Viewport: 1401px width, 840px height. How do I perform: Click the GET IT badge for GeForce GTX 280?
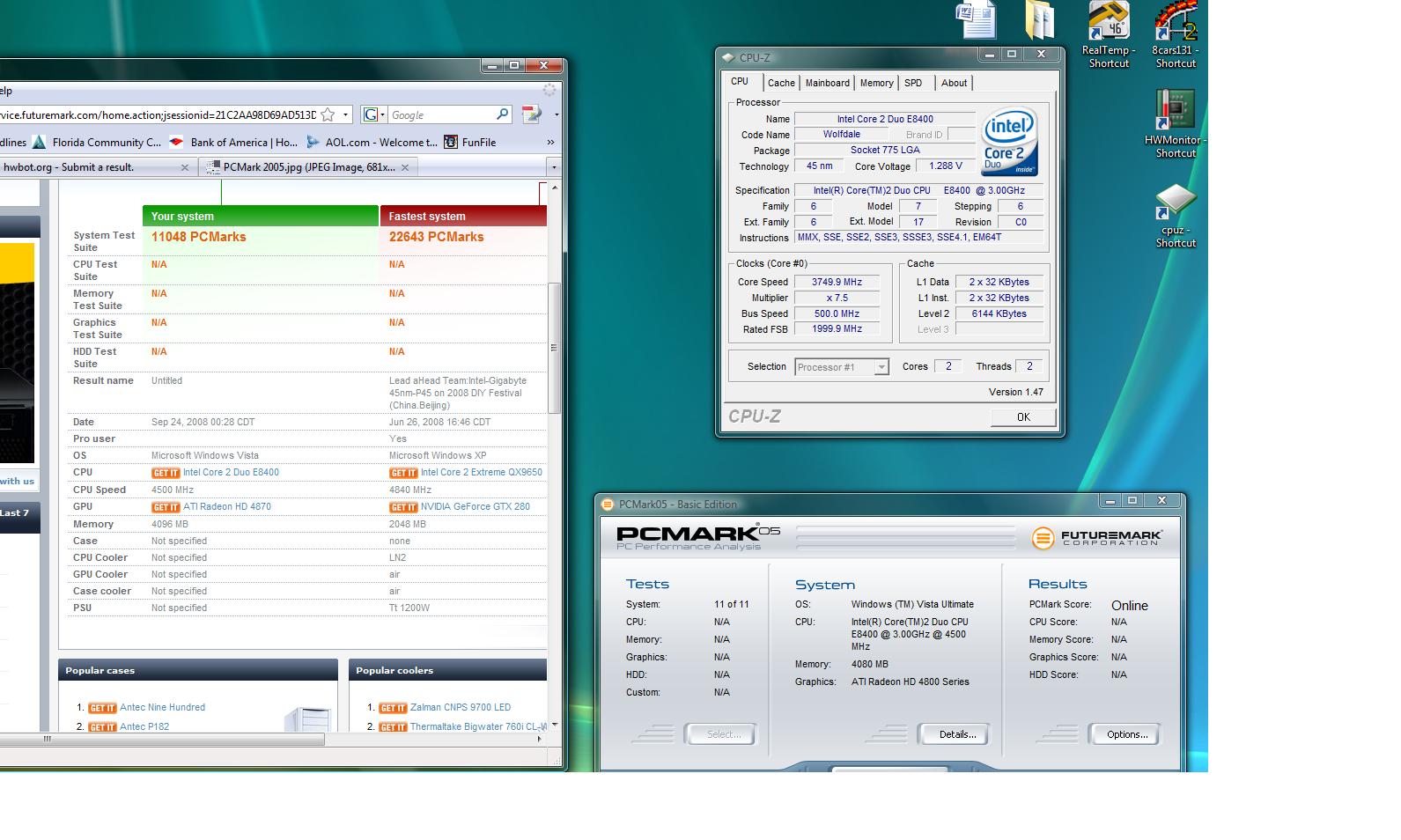[403, 507]
